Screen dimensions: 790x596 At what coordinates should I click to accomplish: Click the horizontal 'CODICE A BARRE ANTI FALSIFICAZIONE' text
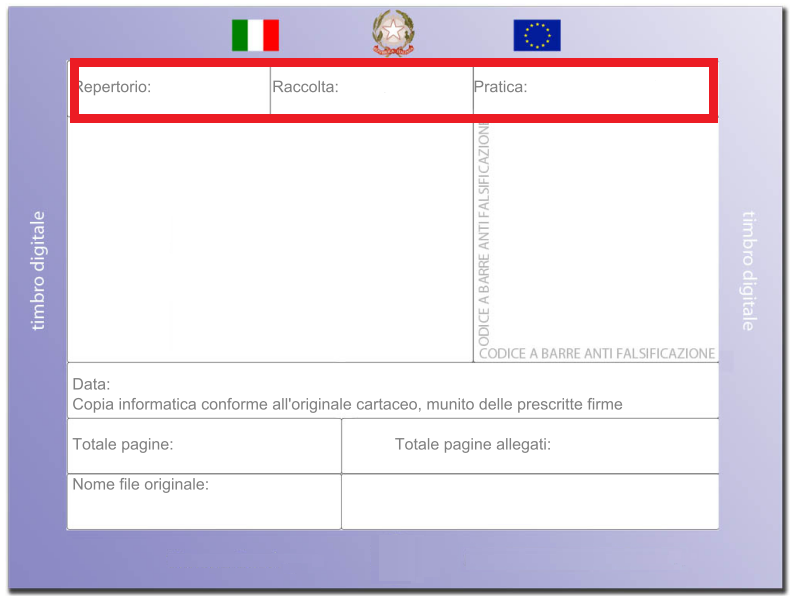pos(597,353)
